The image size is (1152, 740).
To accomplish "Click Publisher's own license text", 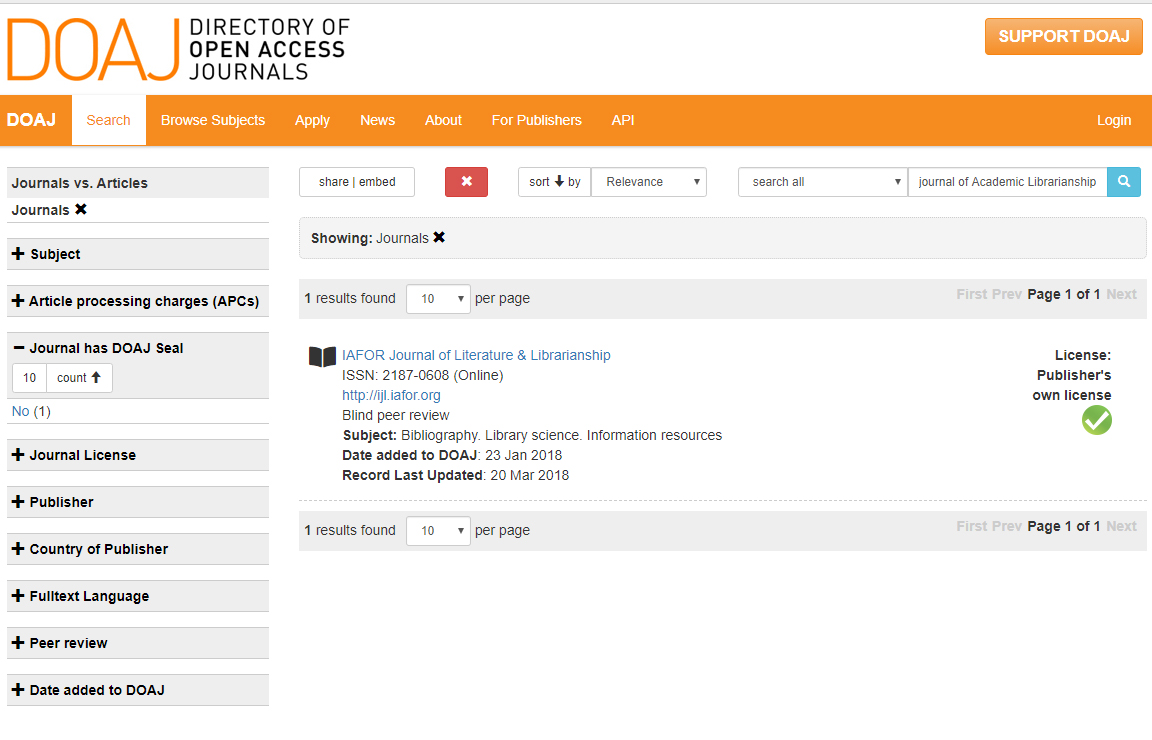I will [1072, 385].
